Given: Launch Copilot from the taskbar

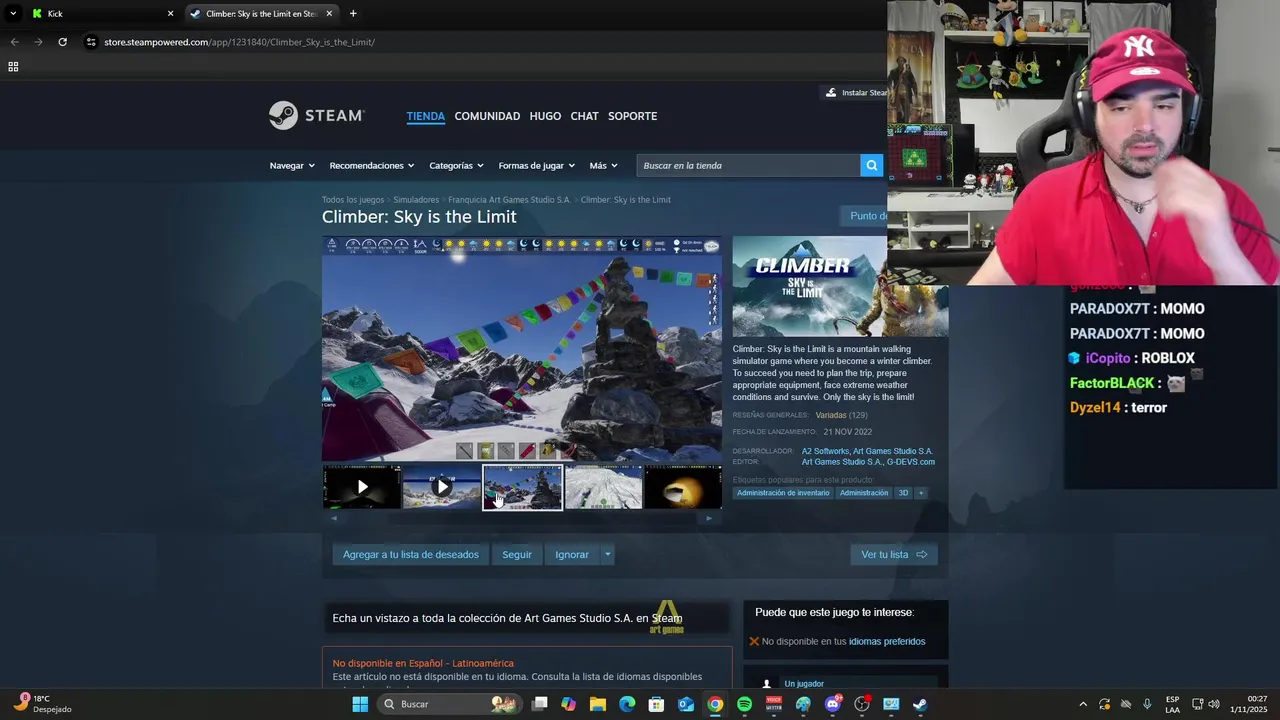Looking at the screenshot, I should coord(569,704).
